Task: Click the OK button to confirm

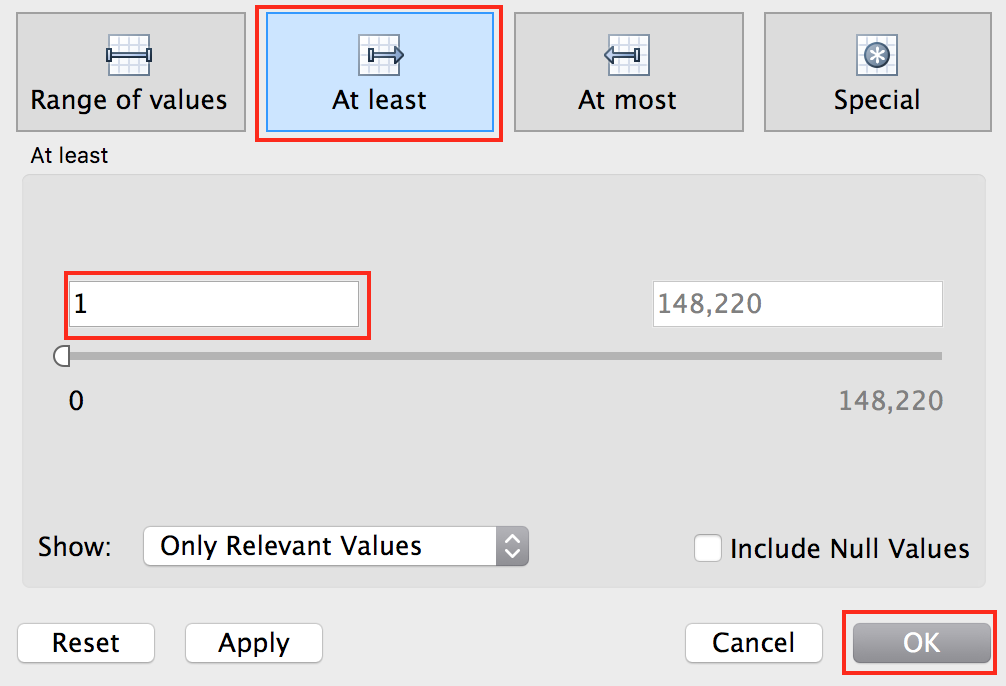Action: [x=919, y=643]
